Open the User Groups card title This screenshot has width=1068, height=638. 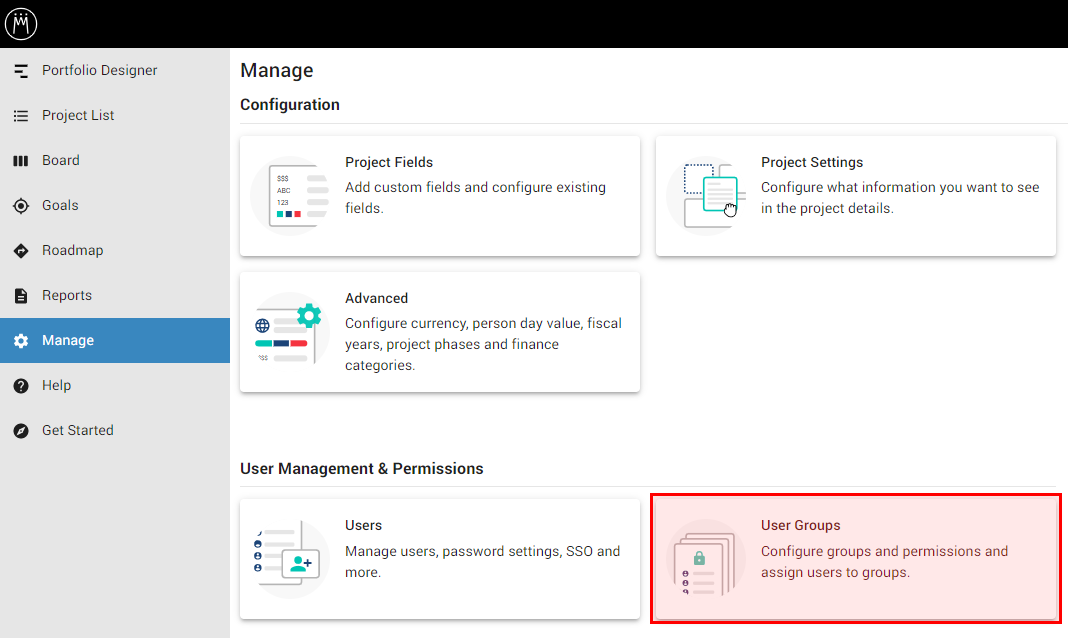tap(800, 526)
